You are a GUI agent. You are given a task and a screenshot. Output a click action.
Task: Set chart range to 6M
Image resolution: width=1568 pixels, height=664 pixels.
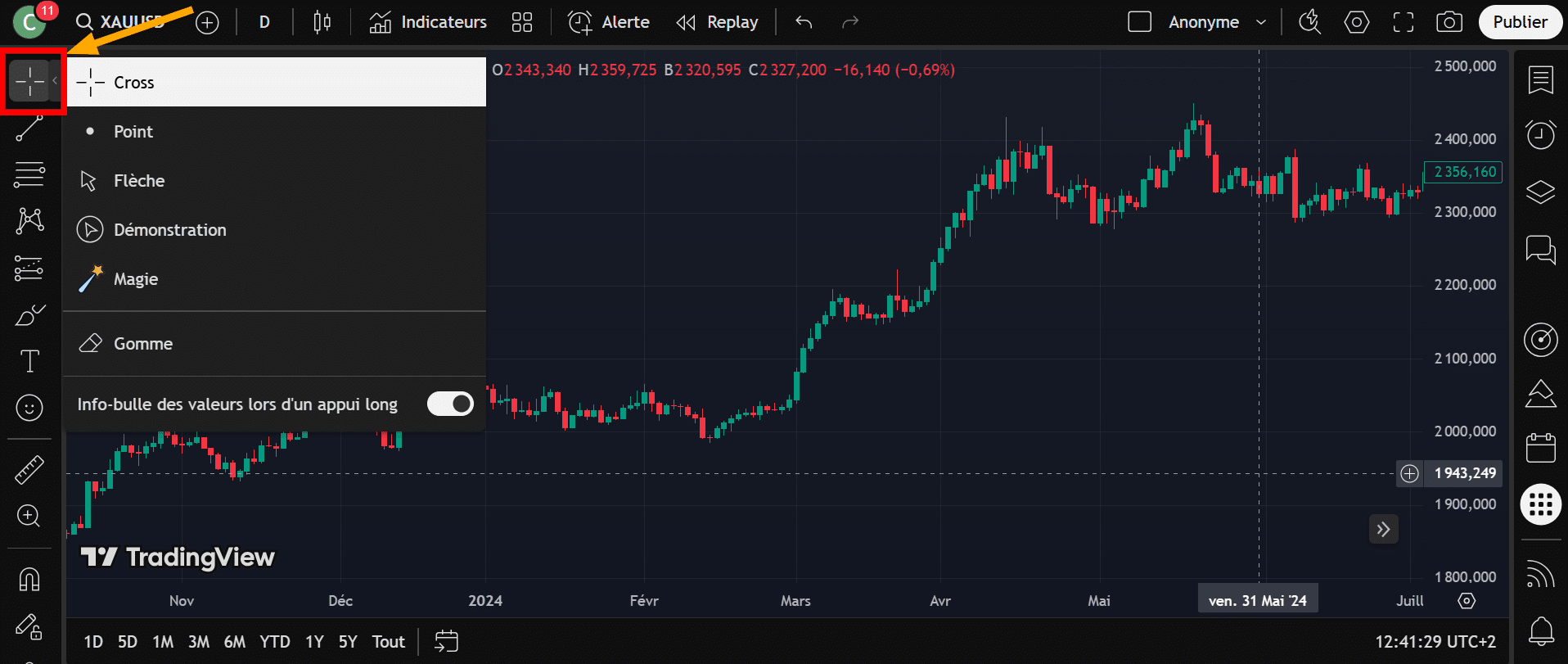click(235, 642)
